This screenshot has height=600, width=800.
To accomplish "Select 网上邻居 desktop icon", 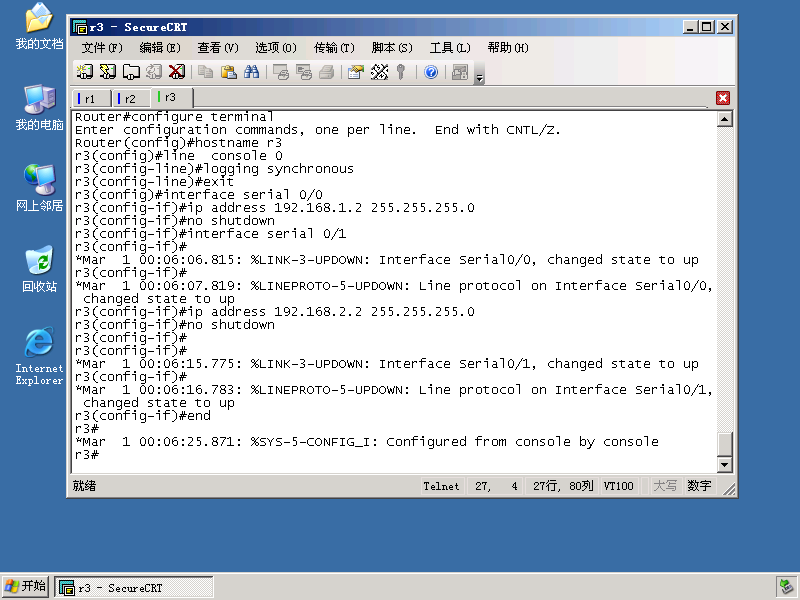I will [39, 188].
